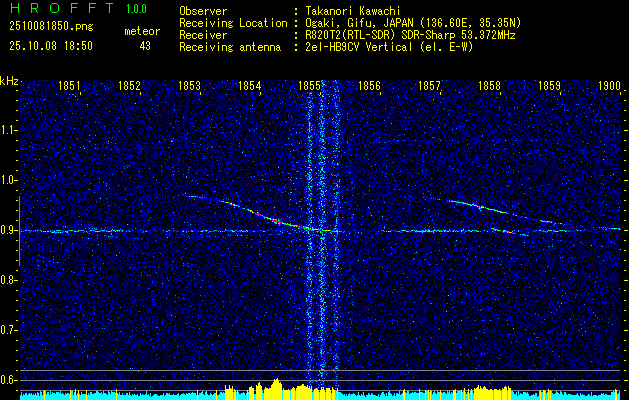Click the 0.6 kHz frequency label

pos(8,380)
